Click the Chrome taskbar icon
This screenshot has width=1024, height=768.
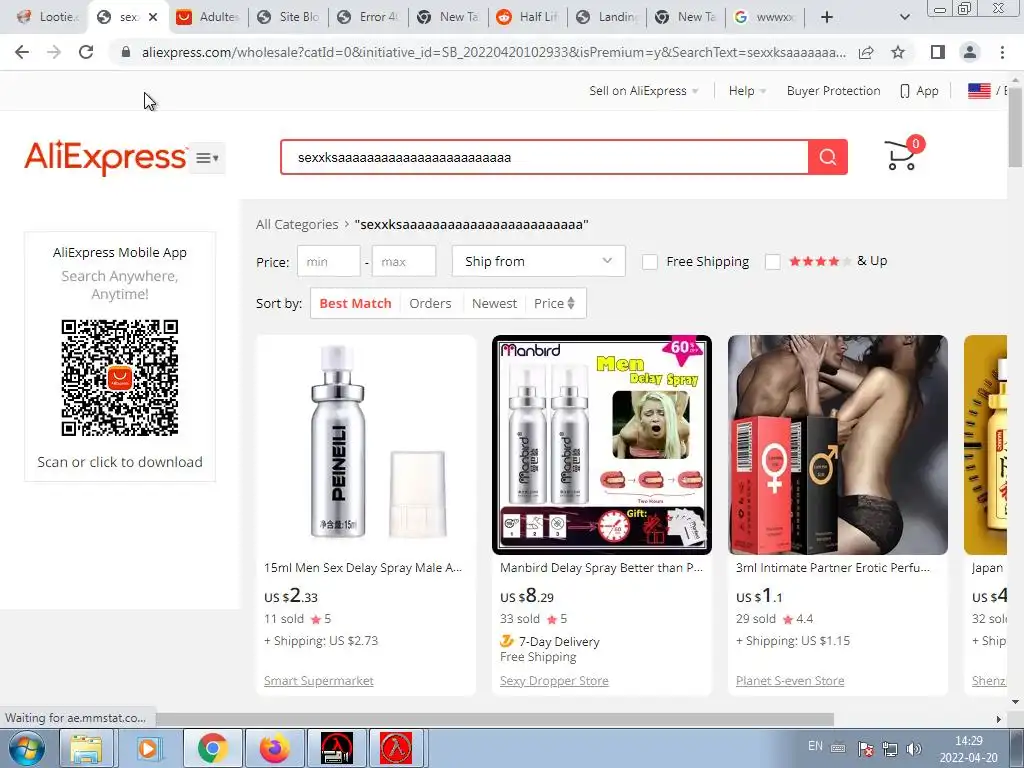(212, 748)
